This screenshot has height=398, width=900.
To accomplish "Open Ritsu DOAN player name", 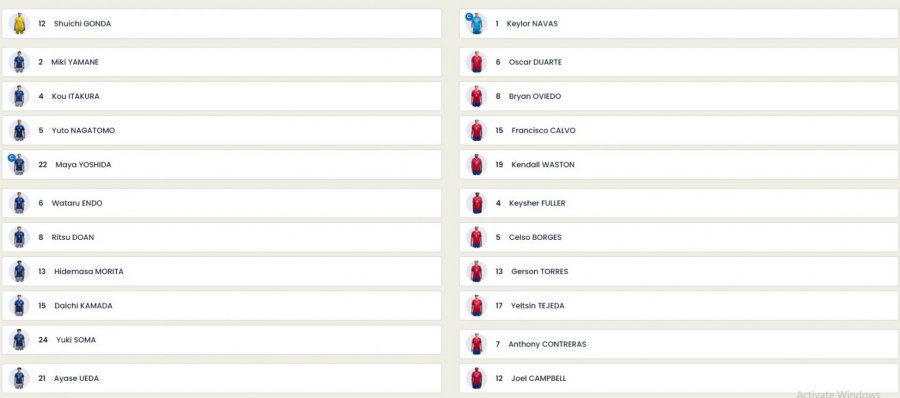I will [x=73, y=237].
